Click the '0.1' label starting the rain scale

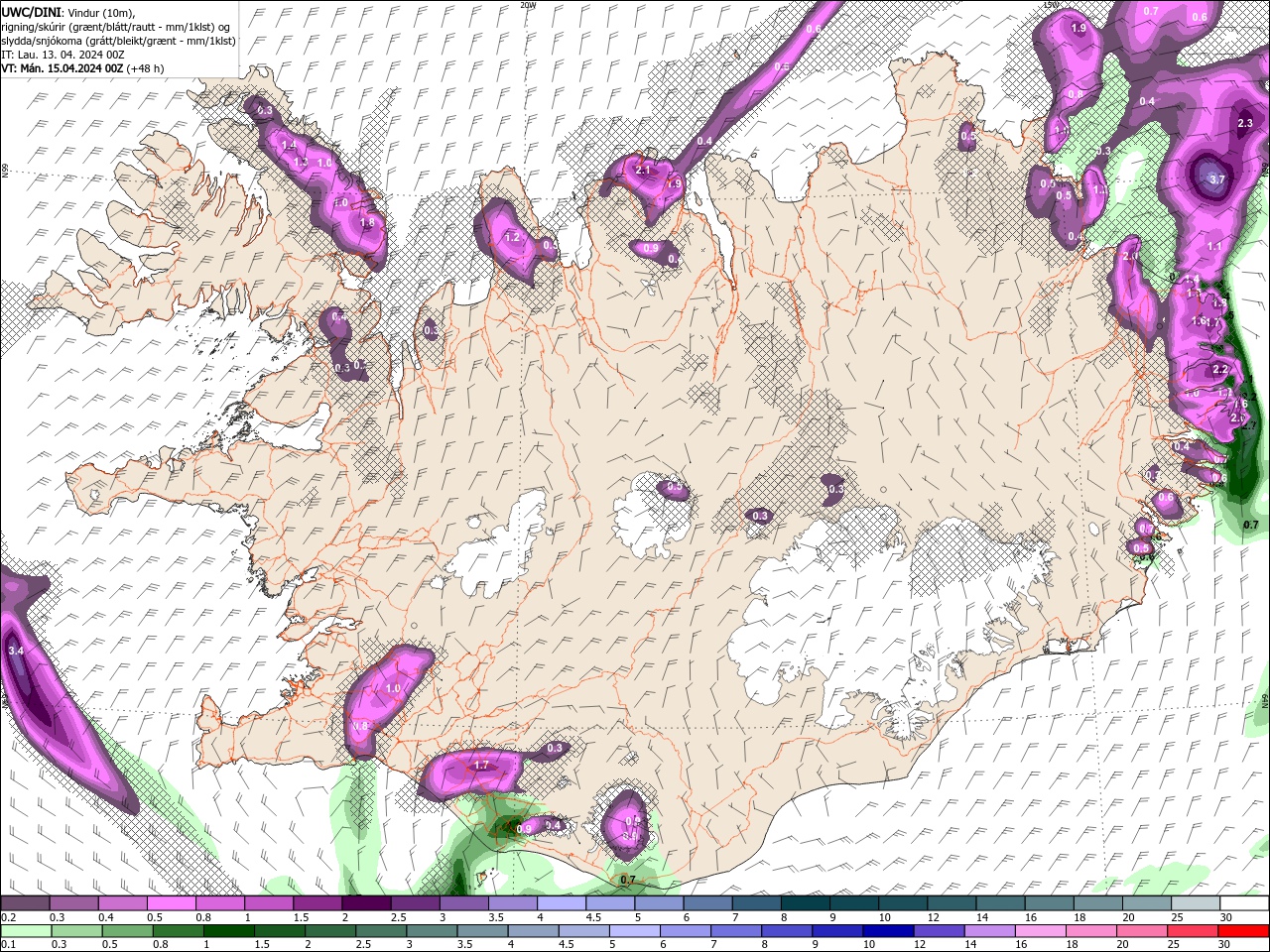[8, 945]
